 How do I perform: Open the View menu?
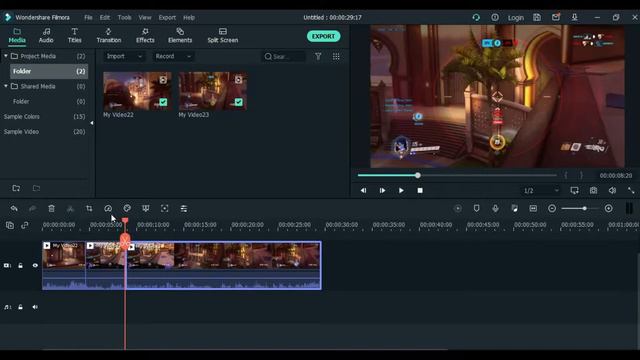coord(145,18)
